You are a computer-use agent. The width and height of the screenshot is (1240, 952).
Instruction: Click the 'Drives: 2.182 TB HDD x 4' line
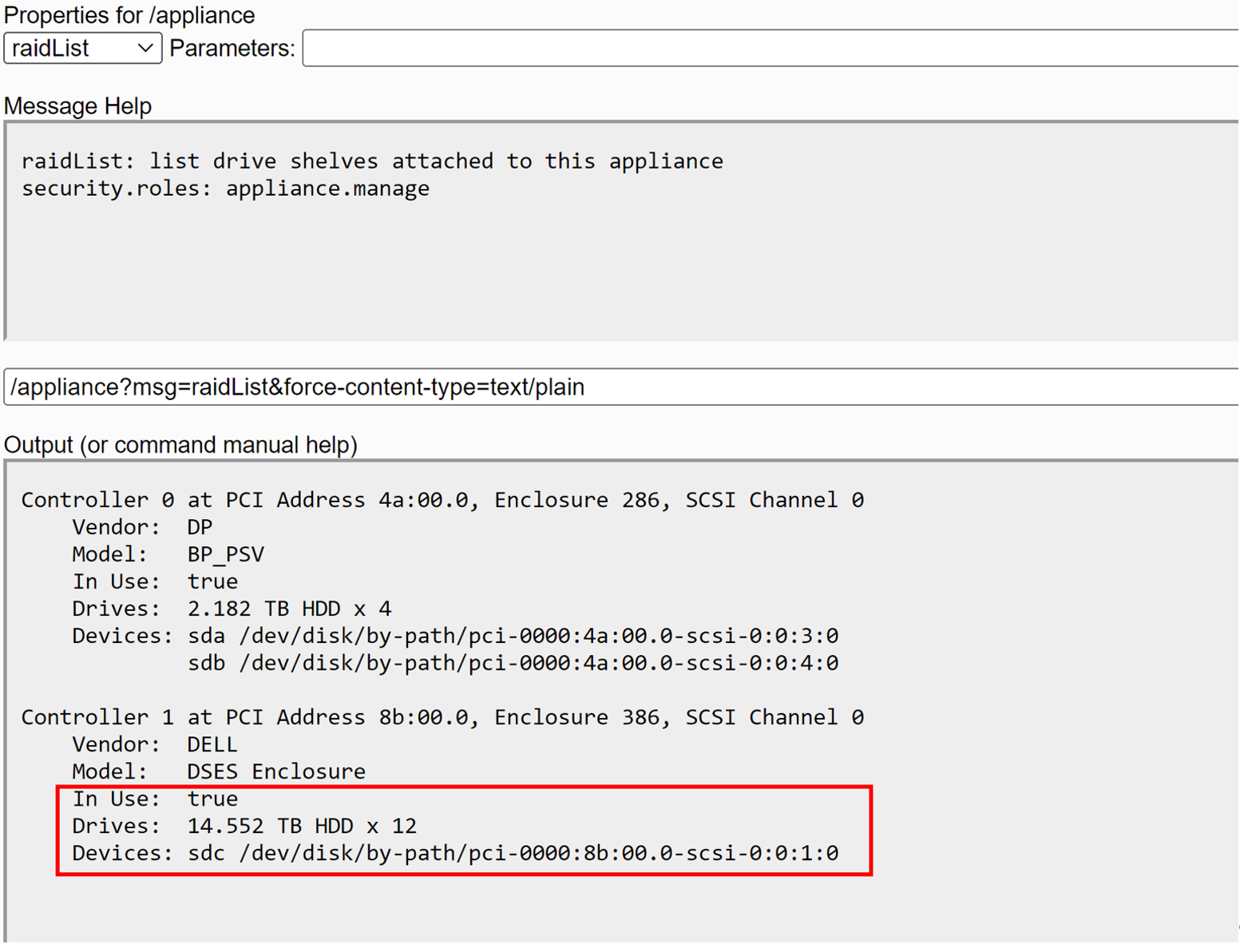click(x=232, y=609)
